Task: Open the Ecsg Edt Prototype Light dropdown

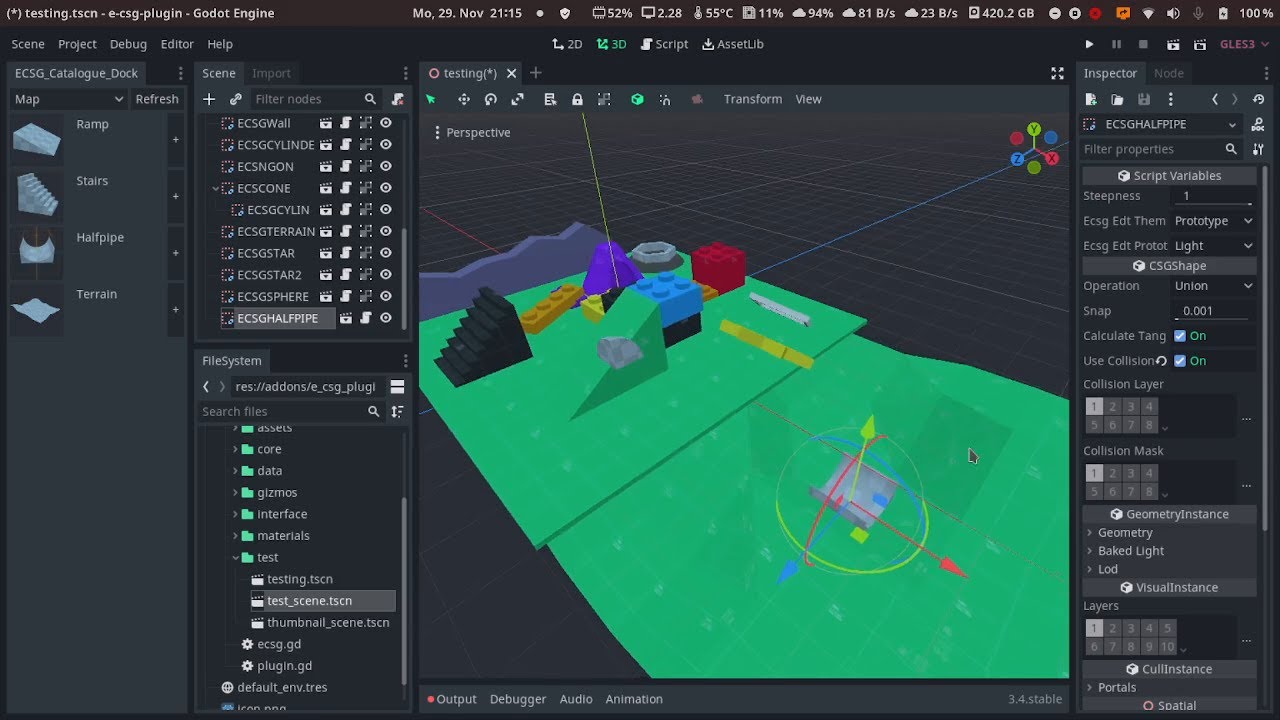Action: 1213,245
